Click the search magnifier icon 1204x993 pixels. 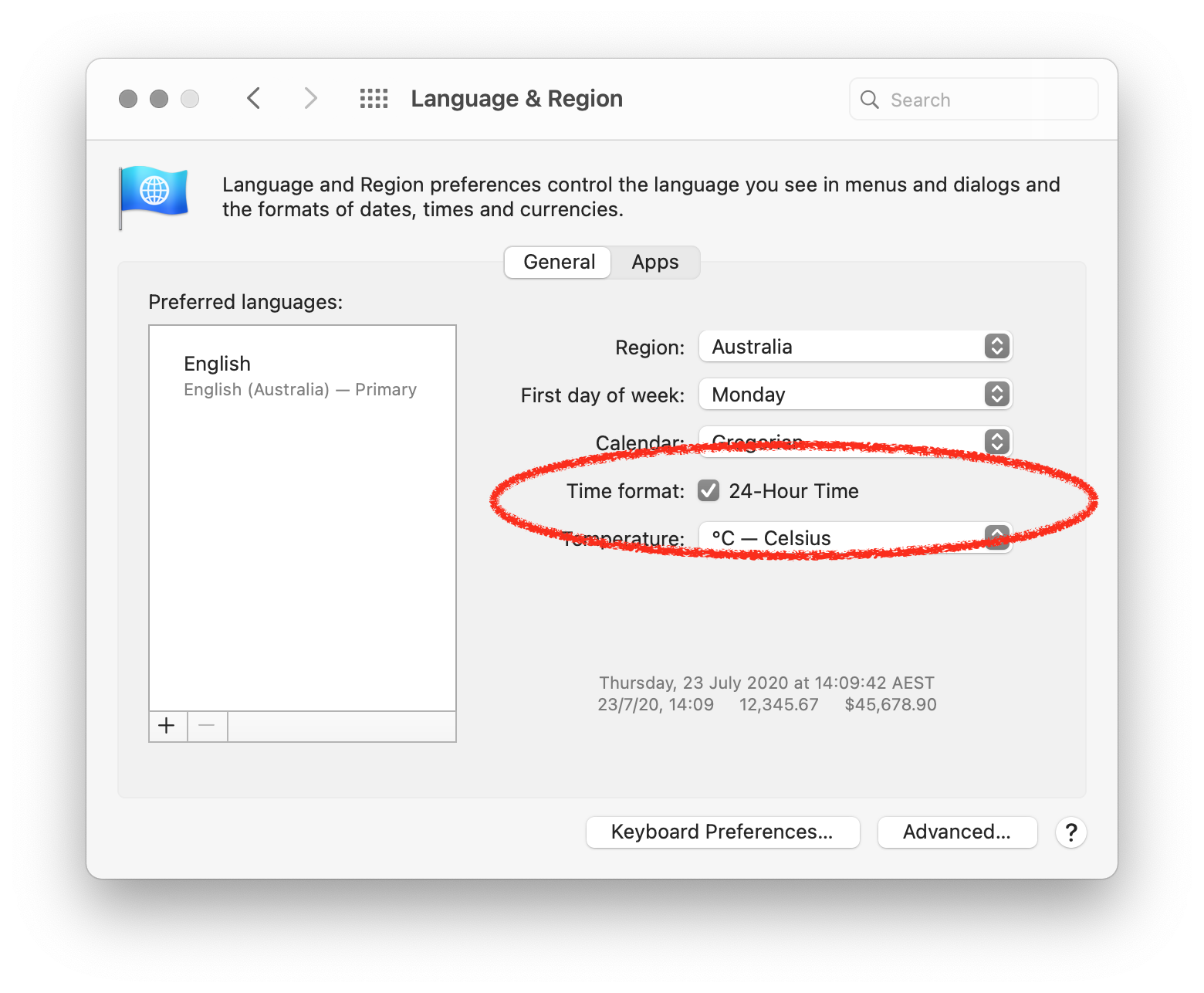(x=870, y=100)
